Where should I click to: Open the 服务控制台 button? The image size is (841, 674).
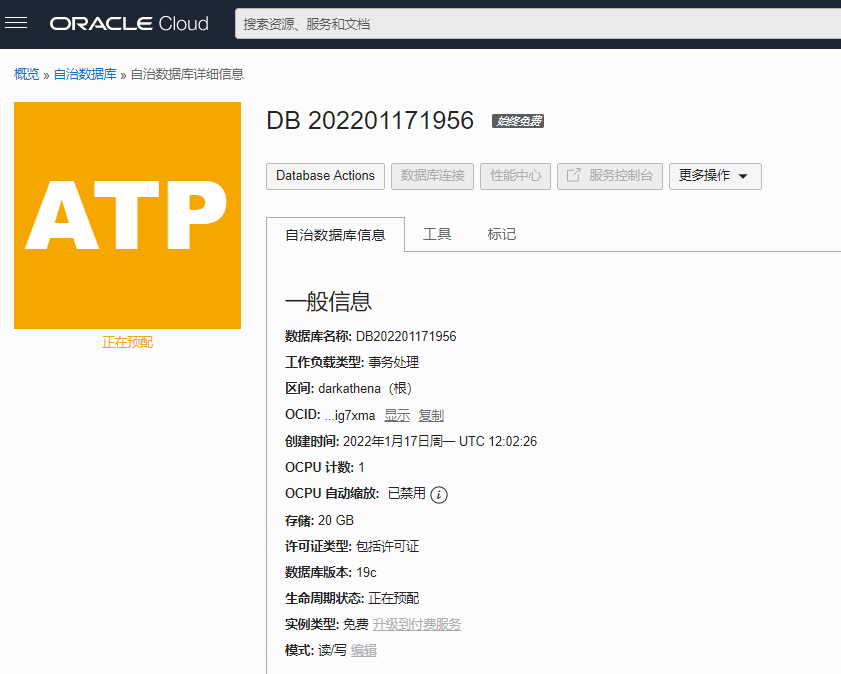[x=610, y=176]
